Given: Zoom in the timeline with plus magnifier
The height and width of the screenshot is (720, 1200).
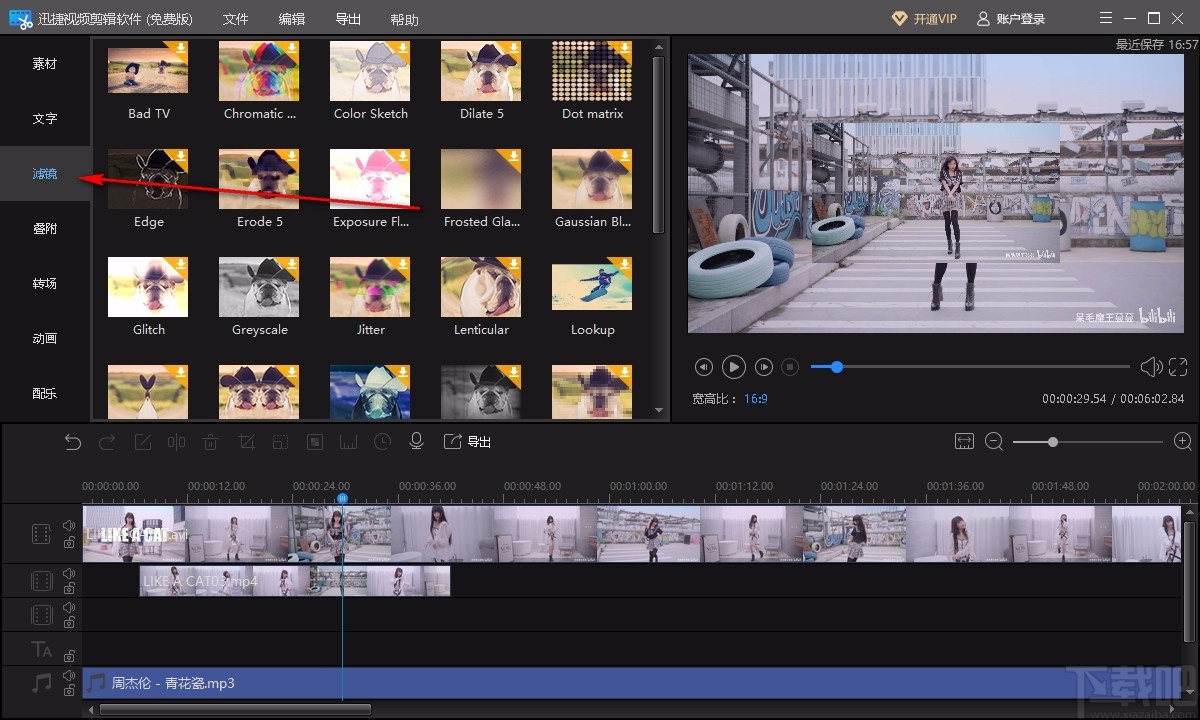Looking at the screenshot, I should [x=1183, y=442].
